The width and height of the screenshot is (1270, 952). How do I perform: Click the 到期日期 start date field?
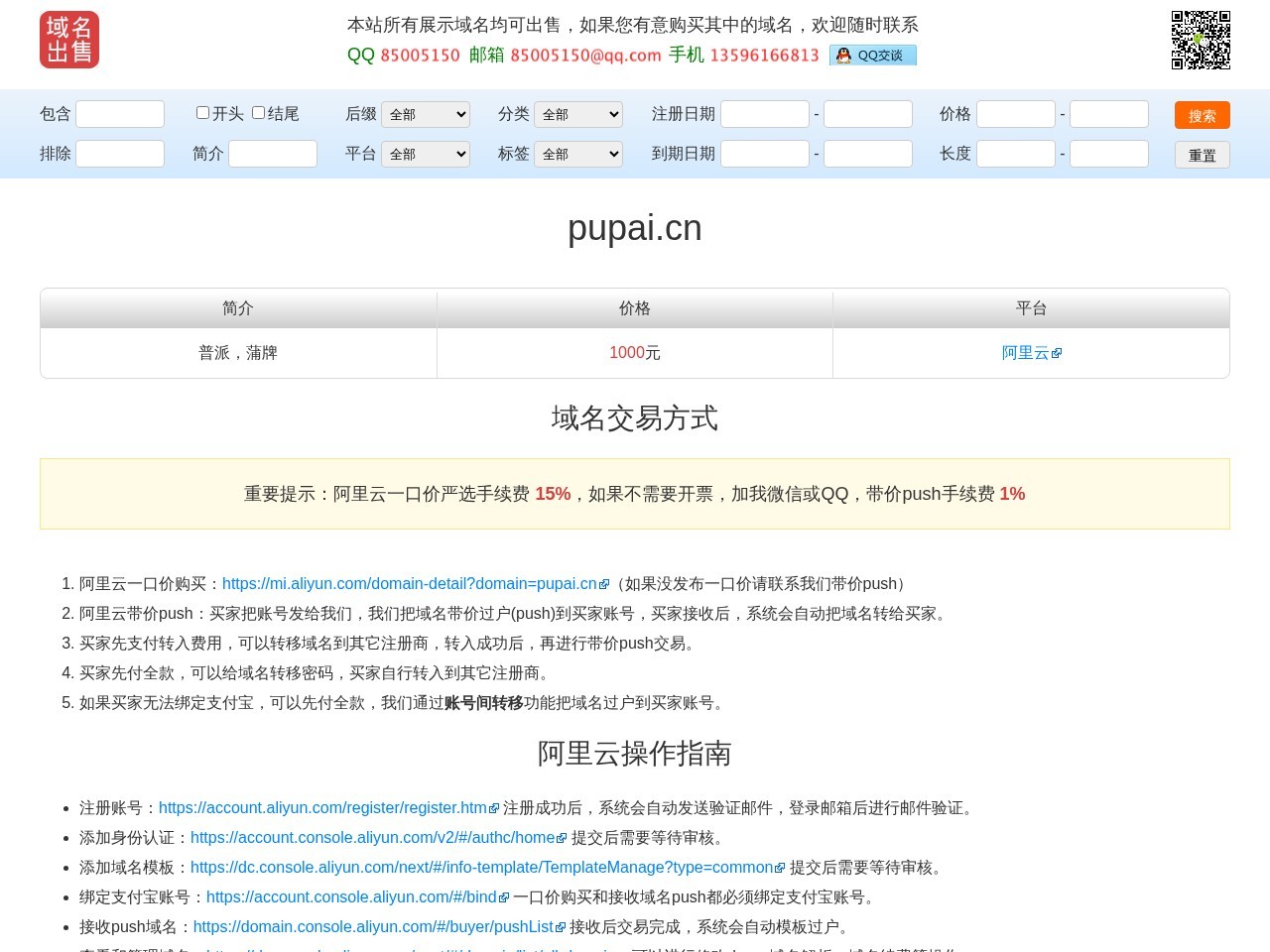pos(765,154)
